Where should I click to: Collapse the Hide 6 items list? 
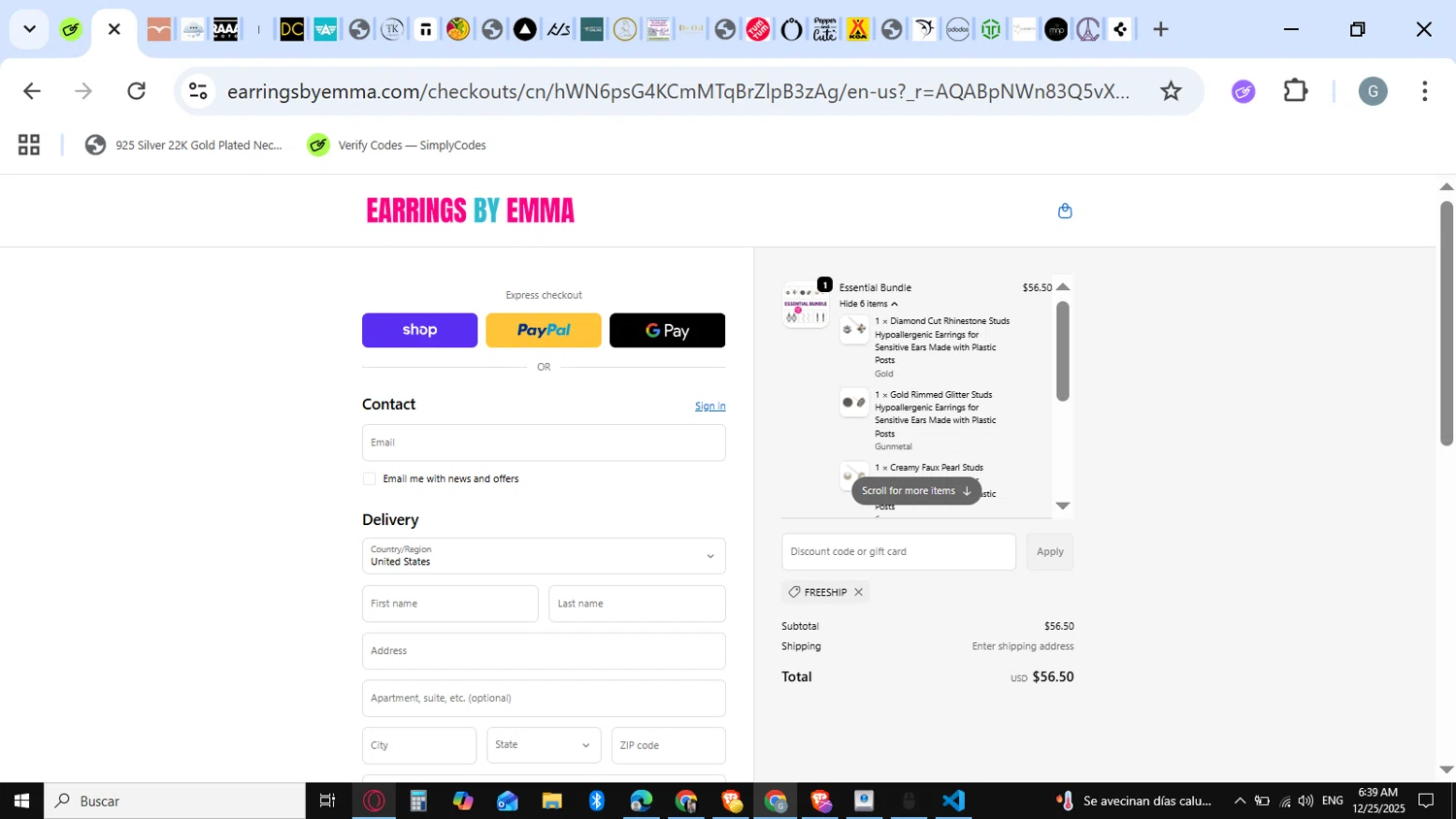click(x=868, y=304)
